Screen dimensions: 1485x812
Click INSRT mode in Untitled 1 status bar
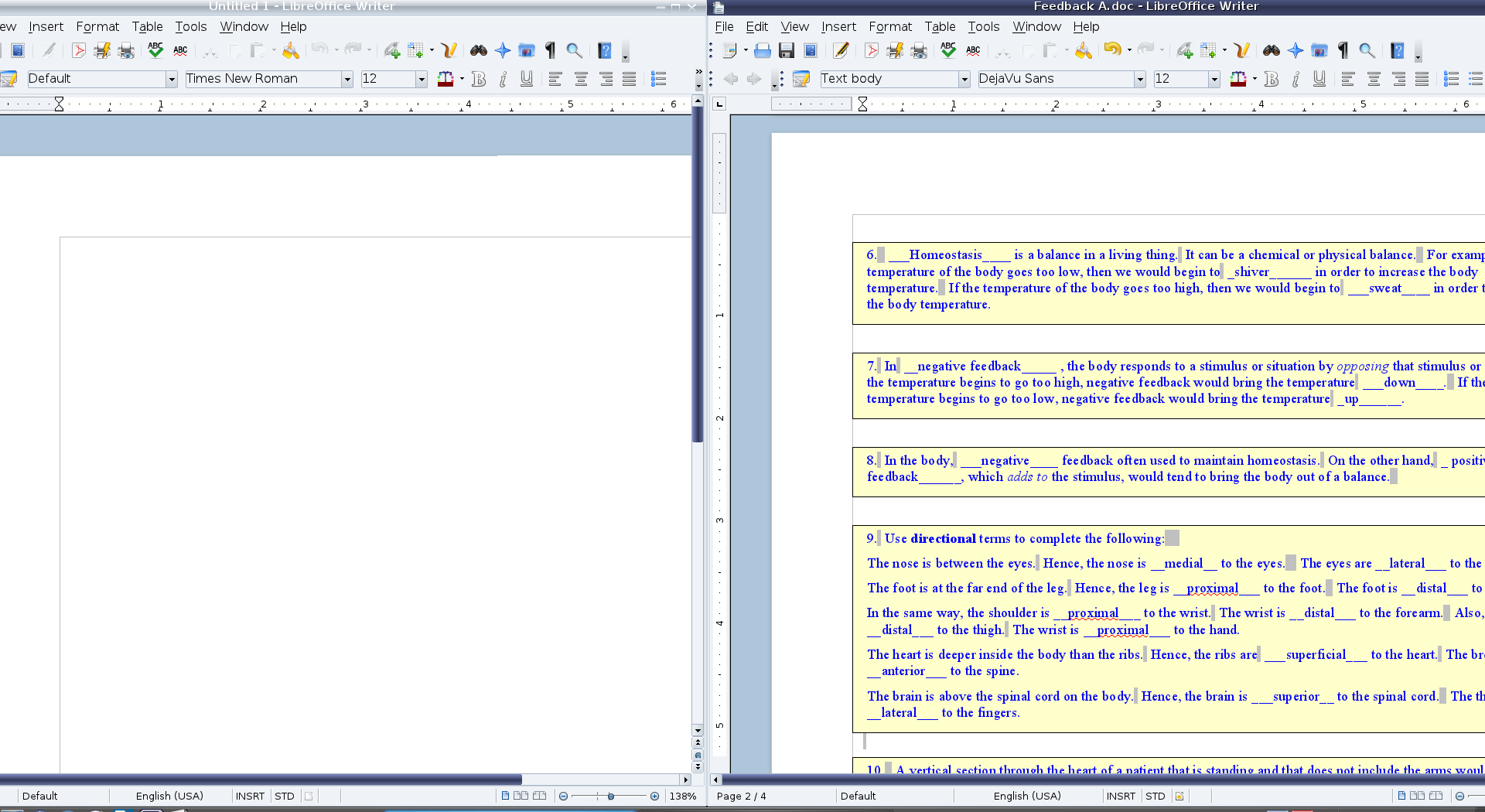[x=250, y=796]
